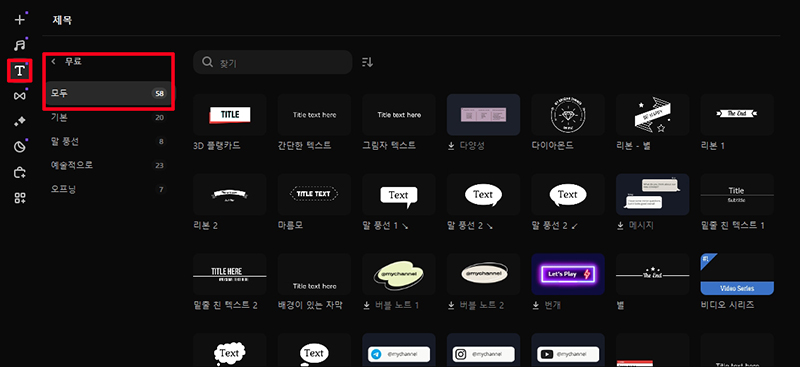Image resolution: width=800 pixels, height=367 pixels.
Task: Open the more tools grid icon
Action: [19, 198]
